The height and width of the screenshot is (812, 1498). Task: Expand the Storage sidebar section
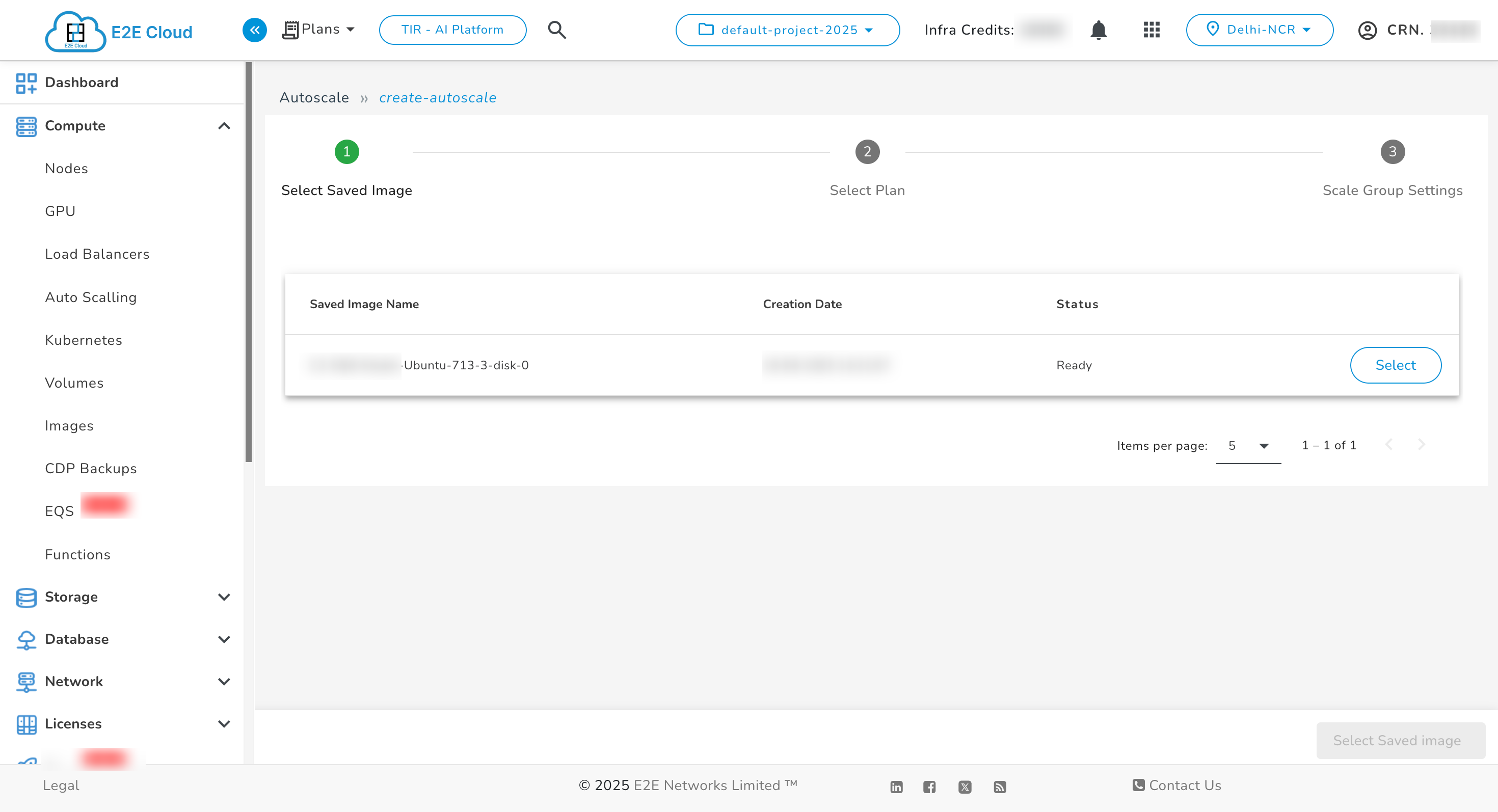224,597
